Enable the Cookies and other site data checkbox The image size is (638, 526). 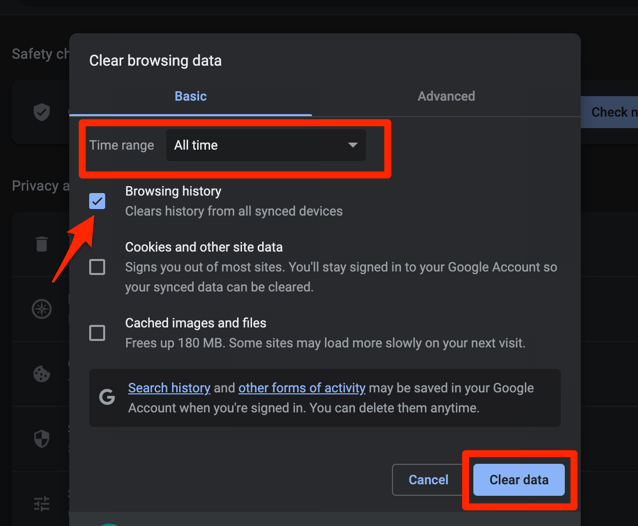(97, 267)
